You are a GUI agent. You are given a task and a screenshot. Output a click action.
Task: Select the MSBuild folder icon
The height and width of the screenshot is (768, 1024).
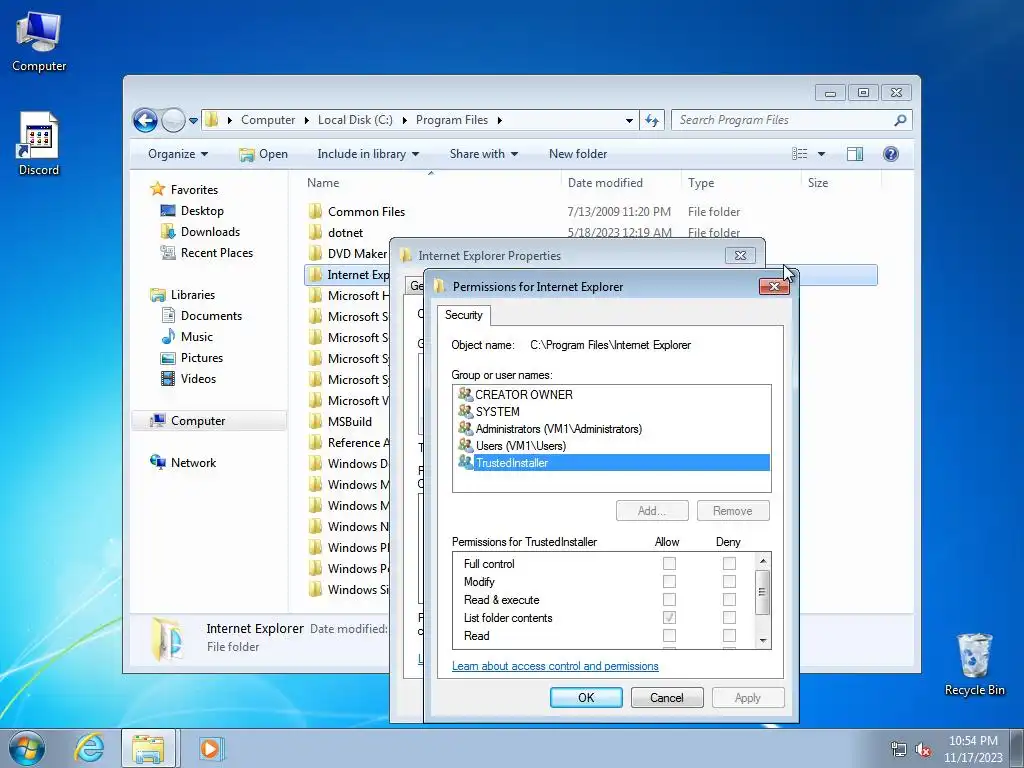[x=315, y=421]
